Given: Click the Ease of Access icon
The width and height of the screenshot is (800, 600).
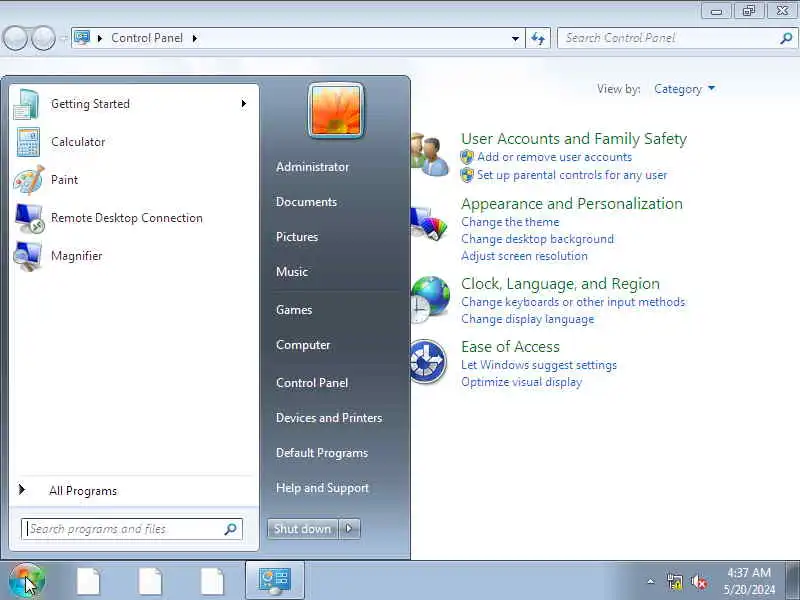Looking at the screenshot, I should (x=429, y=362).
